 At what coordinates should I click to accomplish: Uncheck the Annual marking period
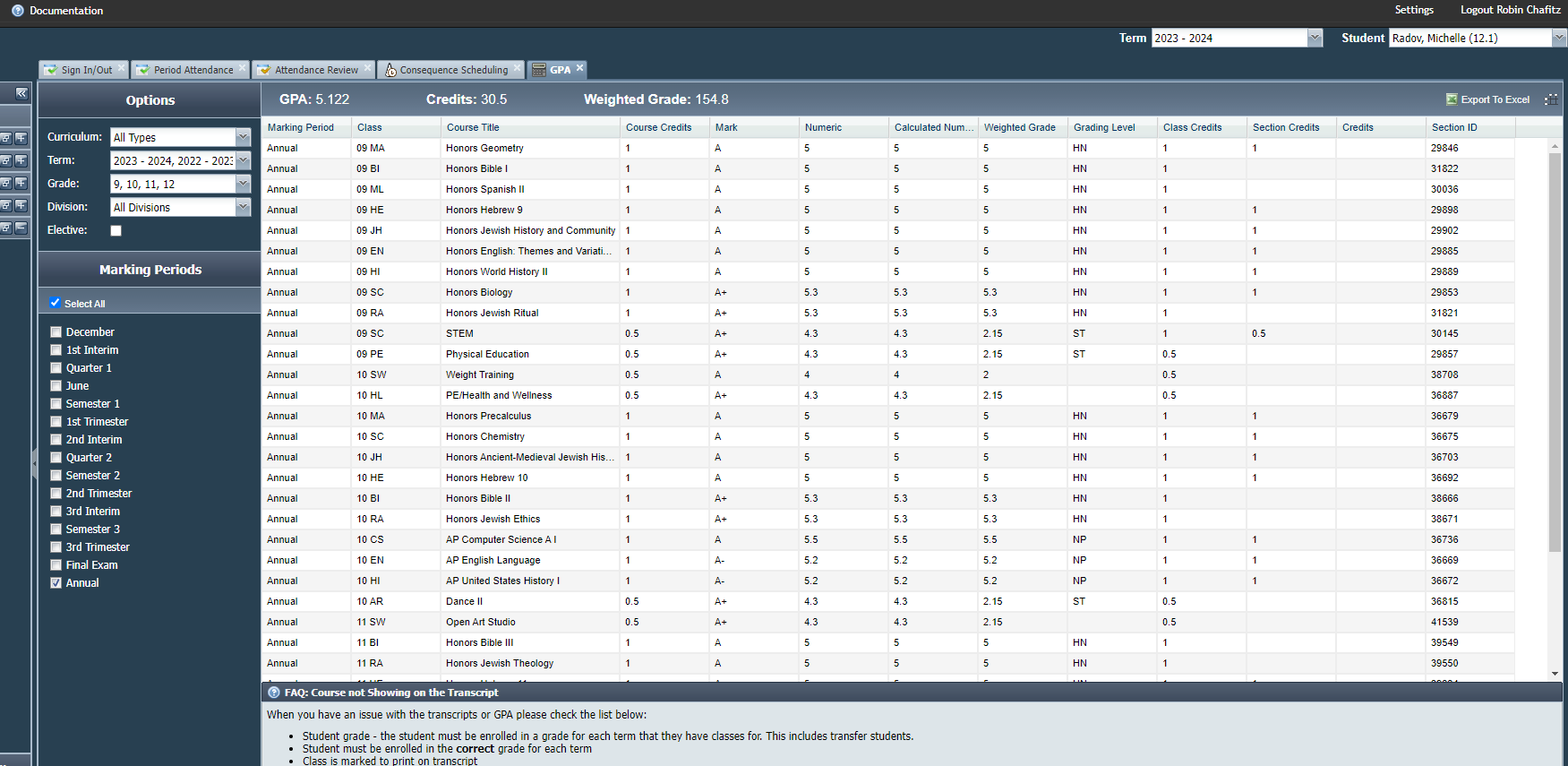[56, 583]
